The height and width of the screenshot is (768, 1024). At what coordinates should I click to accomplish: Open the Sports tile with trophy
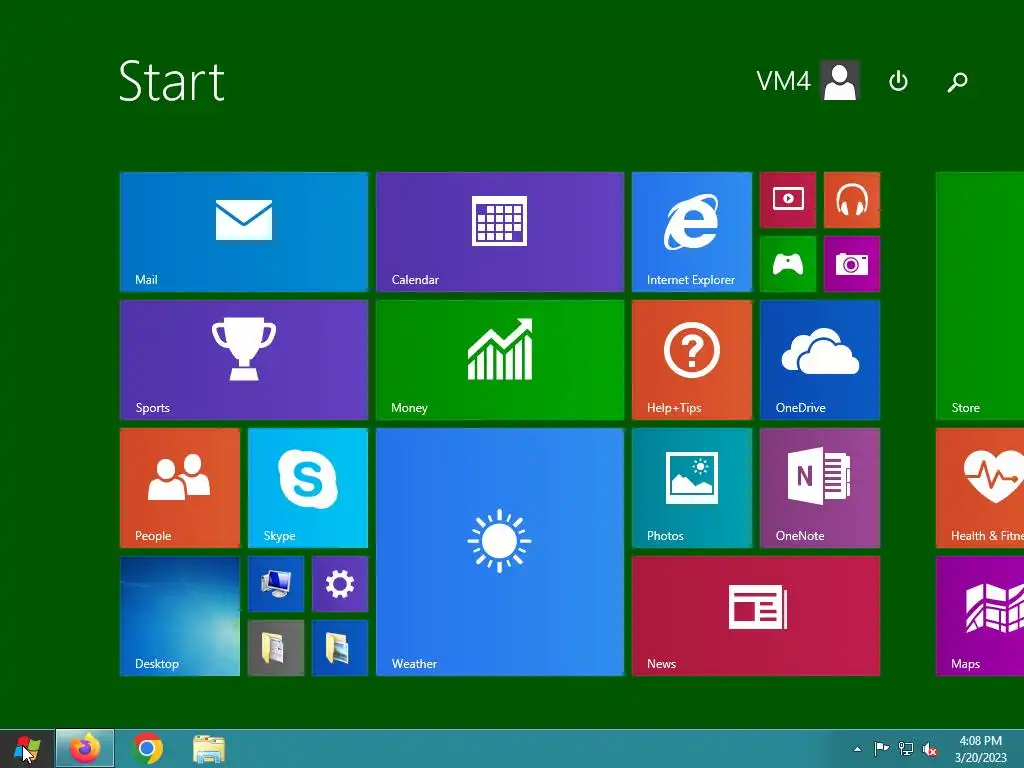tap(244, 360)
